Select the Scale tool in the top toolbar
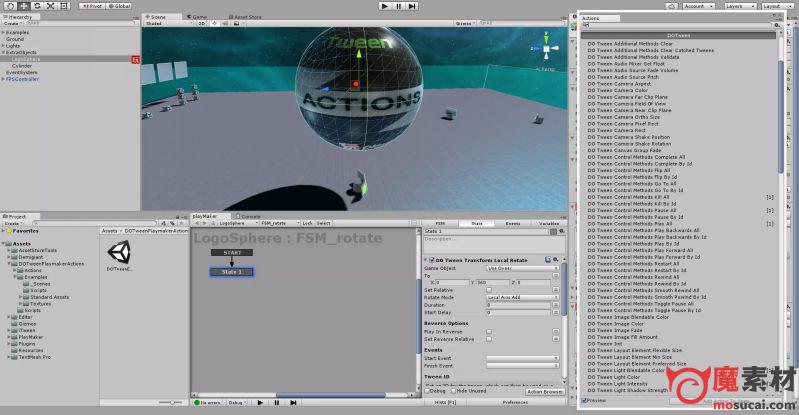The image size is (799, 415). (x=50, y=6)
